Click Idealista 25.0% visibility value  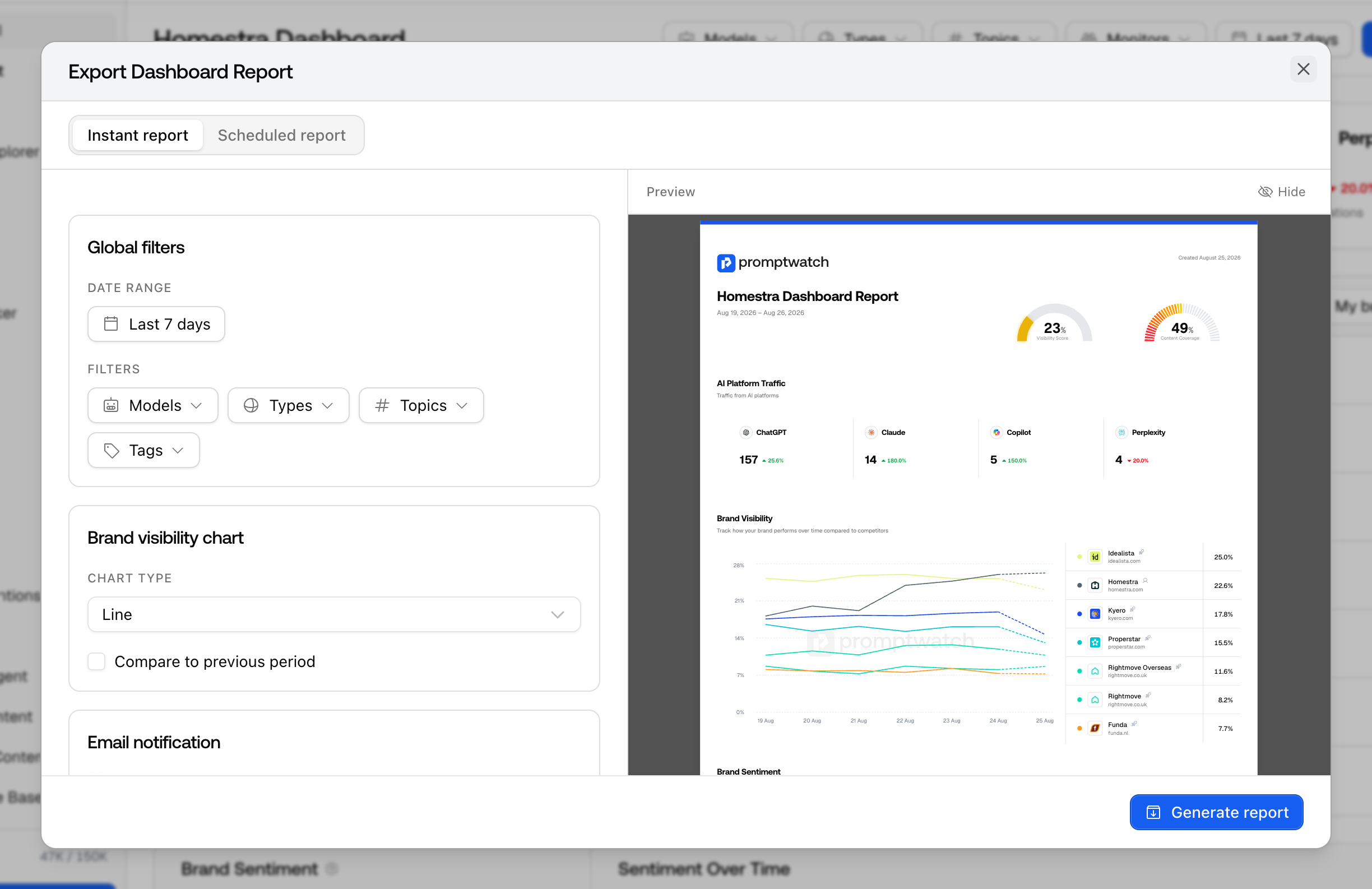tap(1223, 557)
